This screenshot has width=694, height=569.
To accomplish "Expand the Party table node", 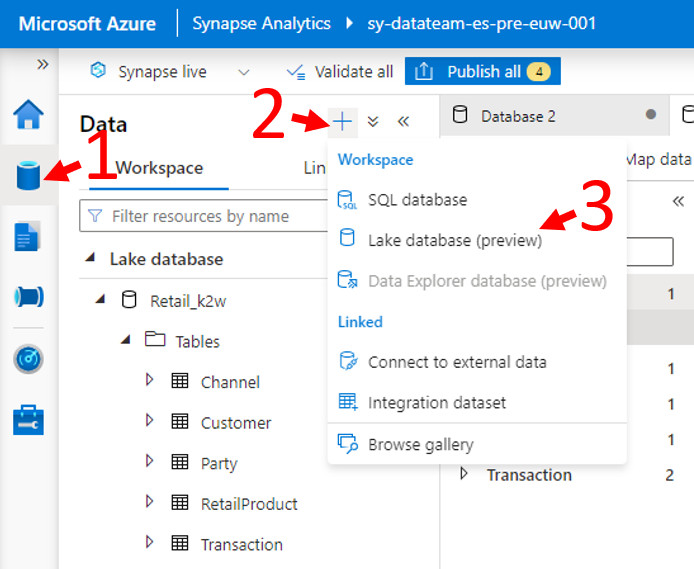I will 150,461.
